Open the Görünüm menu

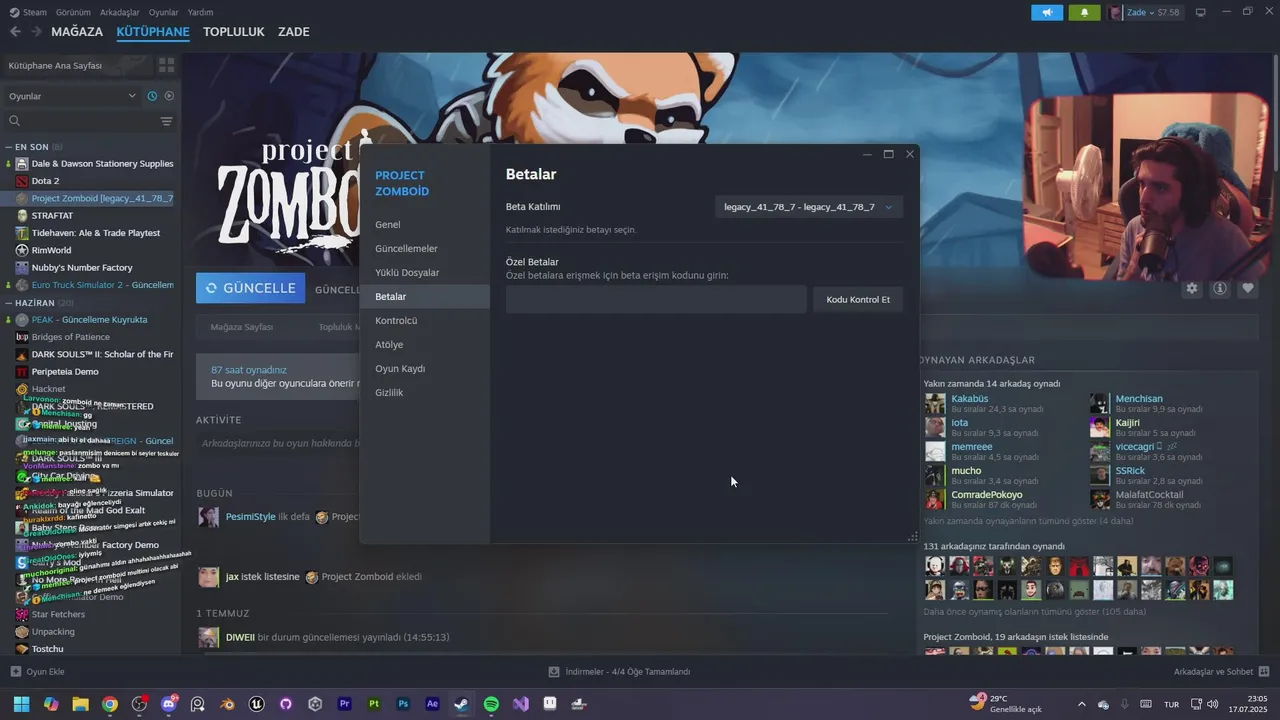pyautogui.click(x=73, y=12)
